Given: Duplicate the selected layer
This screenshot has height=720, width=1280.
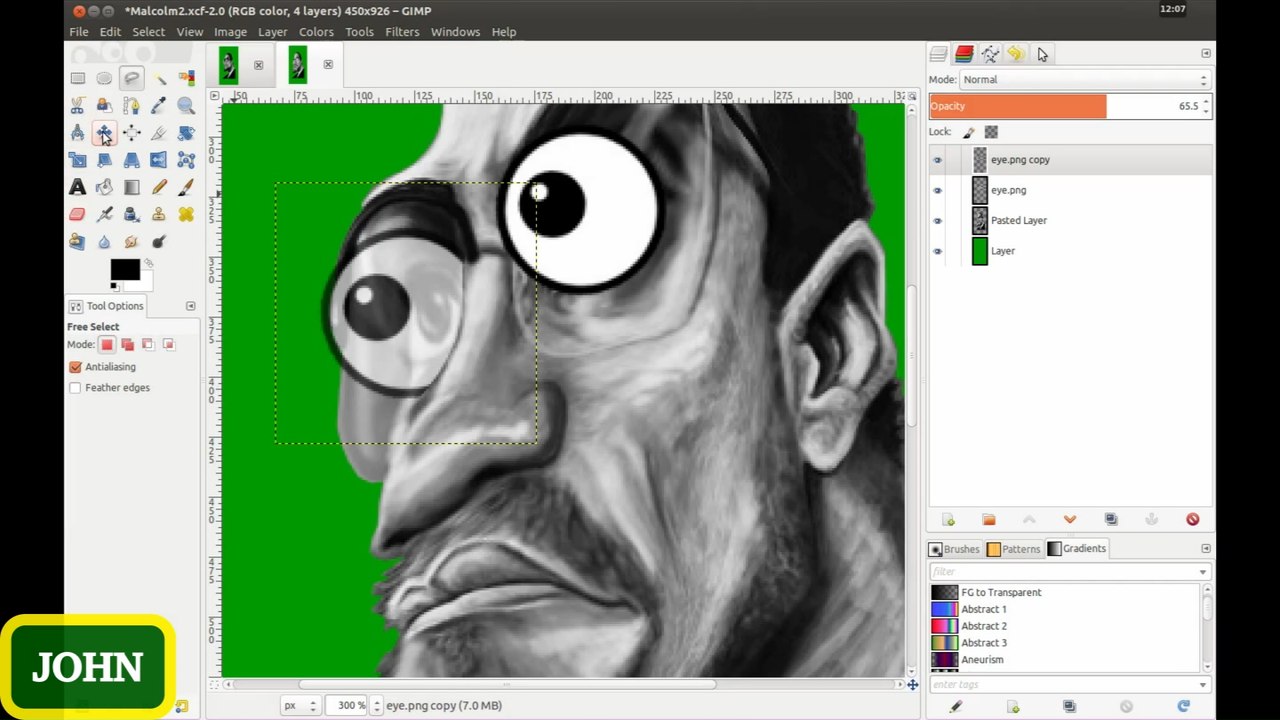Looking at the screenshot, I should 1111,519.
